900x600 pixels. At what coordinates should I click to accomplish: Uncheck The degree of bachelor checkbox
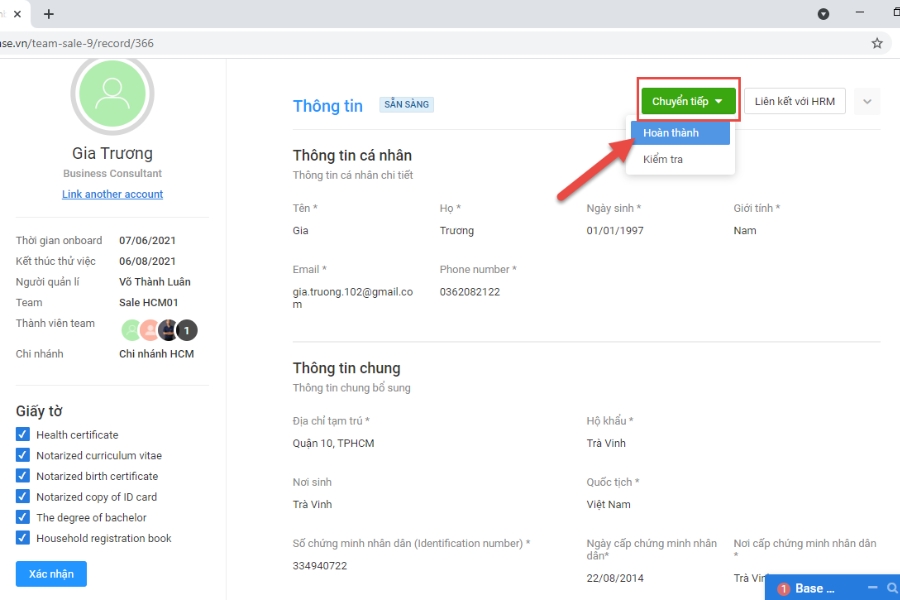pyautogui.click(x=23, y=518)
